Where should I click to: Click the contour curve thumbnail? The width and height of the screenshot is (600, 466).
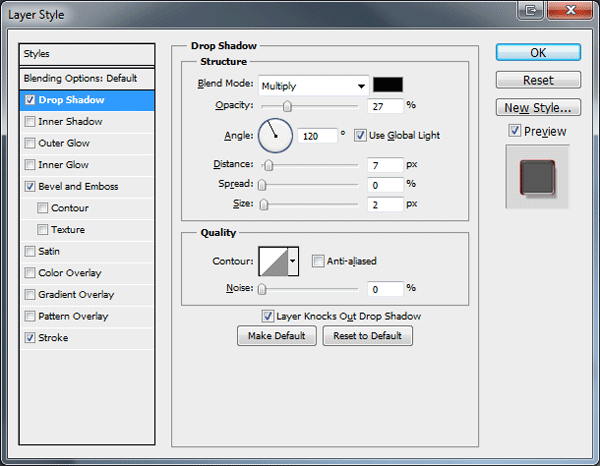273,261
